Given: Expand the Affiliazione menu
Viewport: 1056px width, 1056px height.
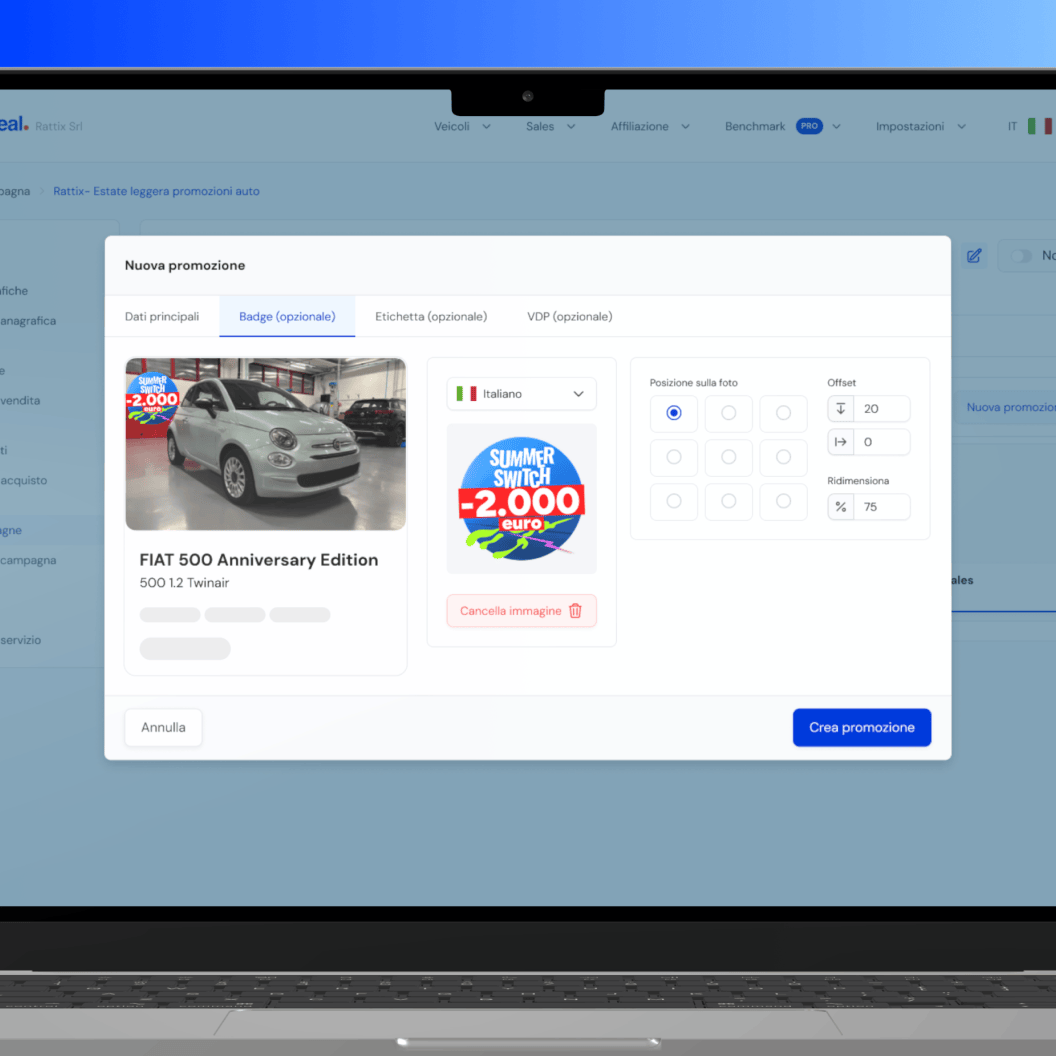Looking at the screenshot, I should tap(650, 127).
